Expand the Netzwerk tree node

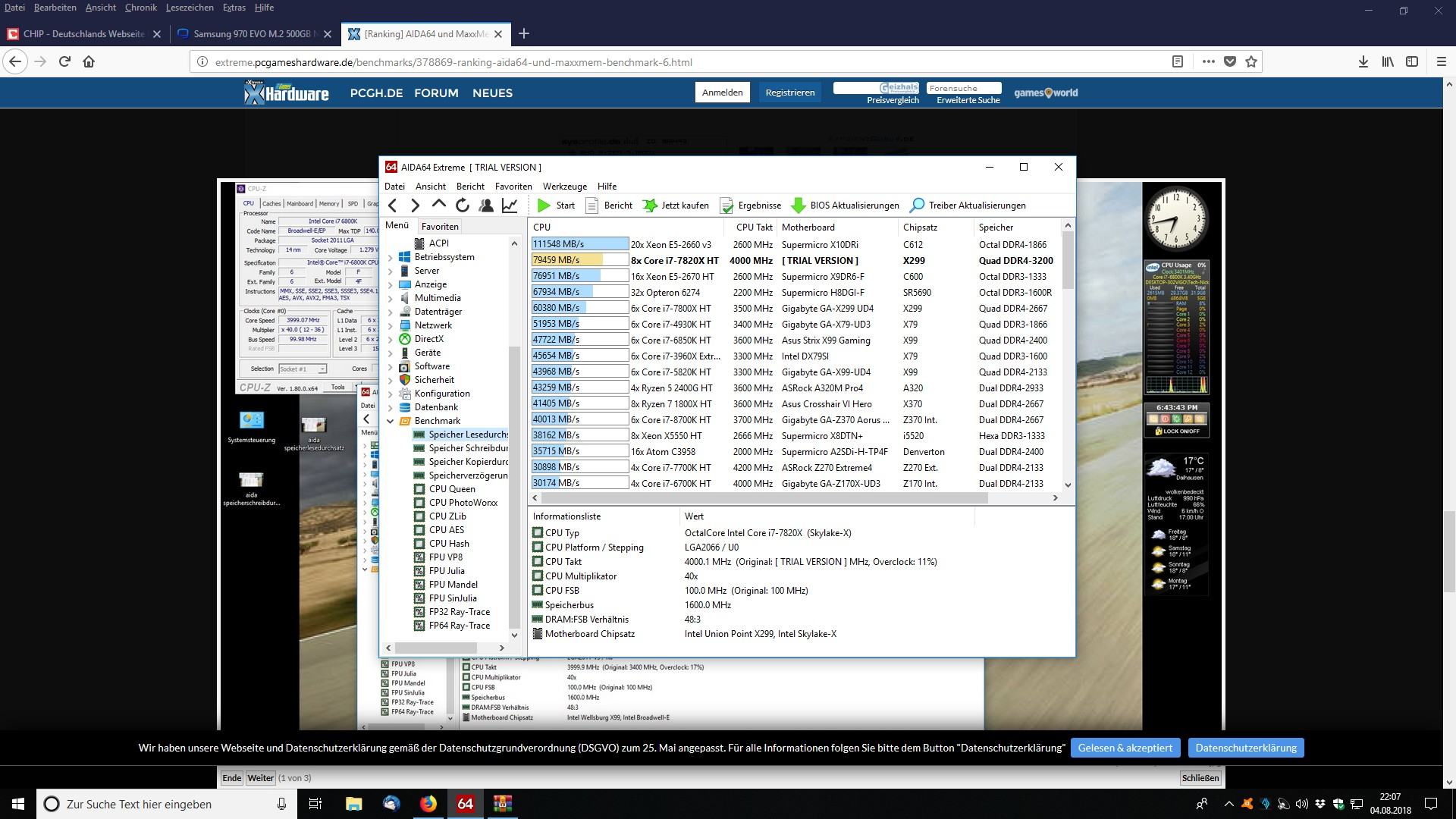pyautogui.click(x=391, y=325)
